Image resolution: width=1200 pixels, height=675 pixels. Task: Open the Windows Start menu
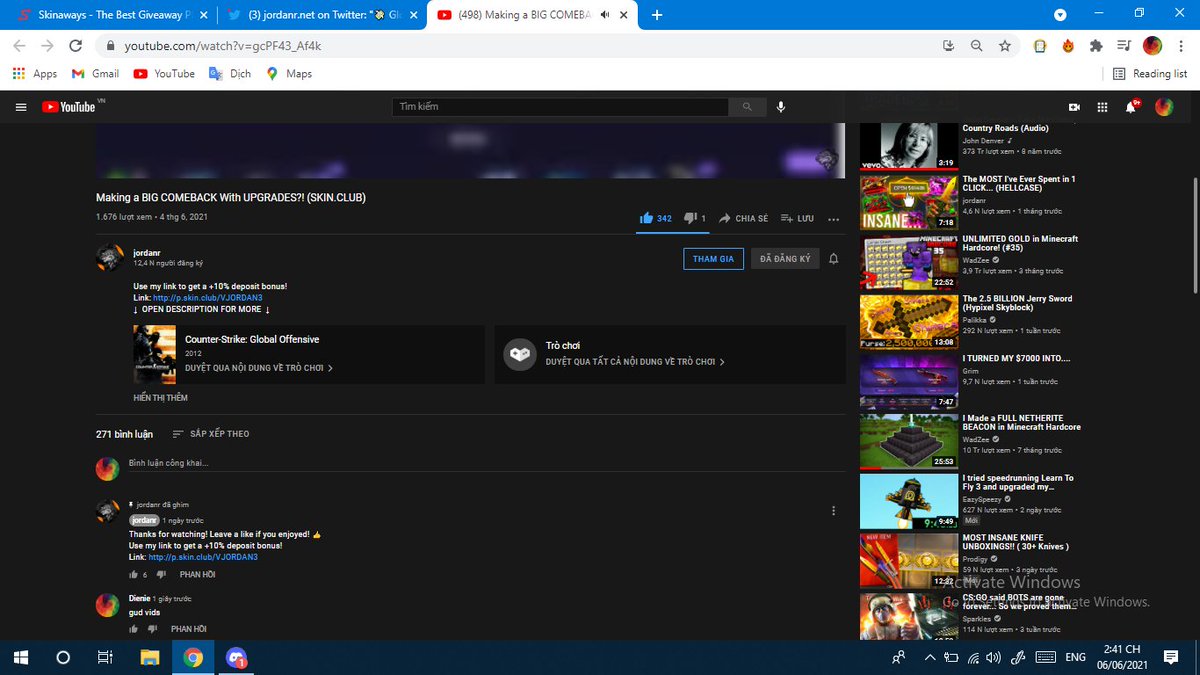[x=19, y=657]
